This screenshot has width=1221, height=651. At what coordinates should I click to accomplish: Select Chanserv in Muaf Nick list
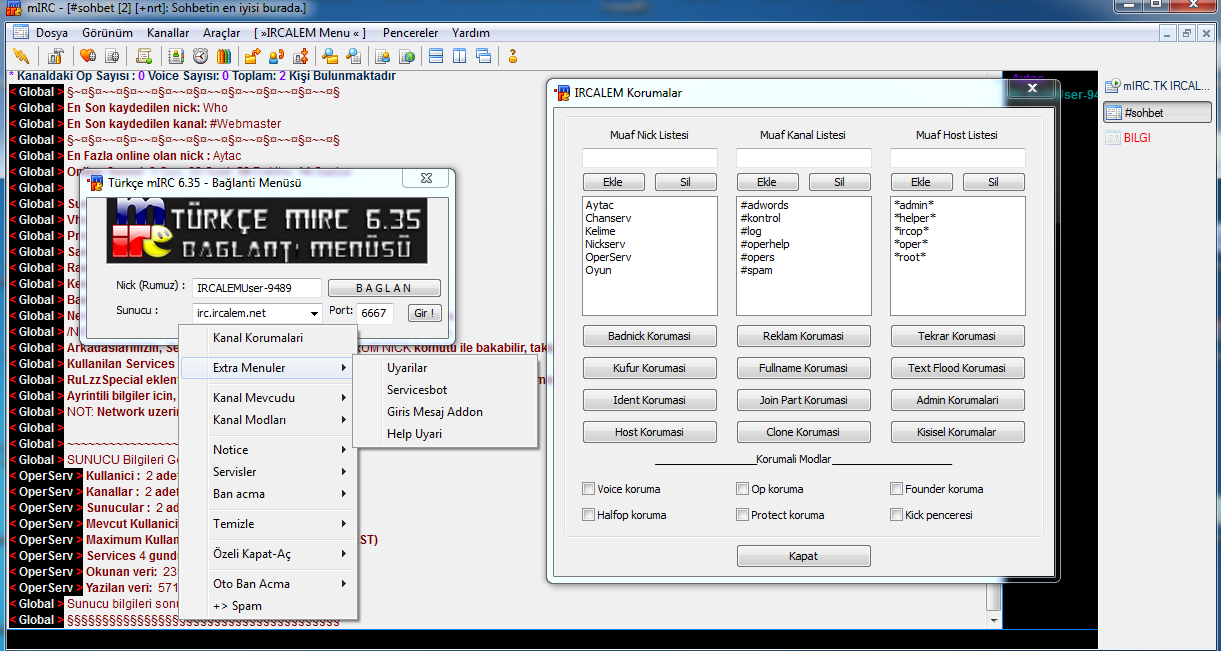pyautogui.click(x=608, y=218)
